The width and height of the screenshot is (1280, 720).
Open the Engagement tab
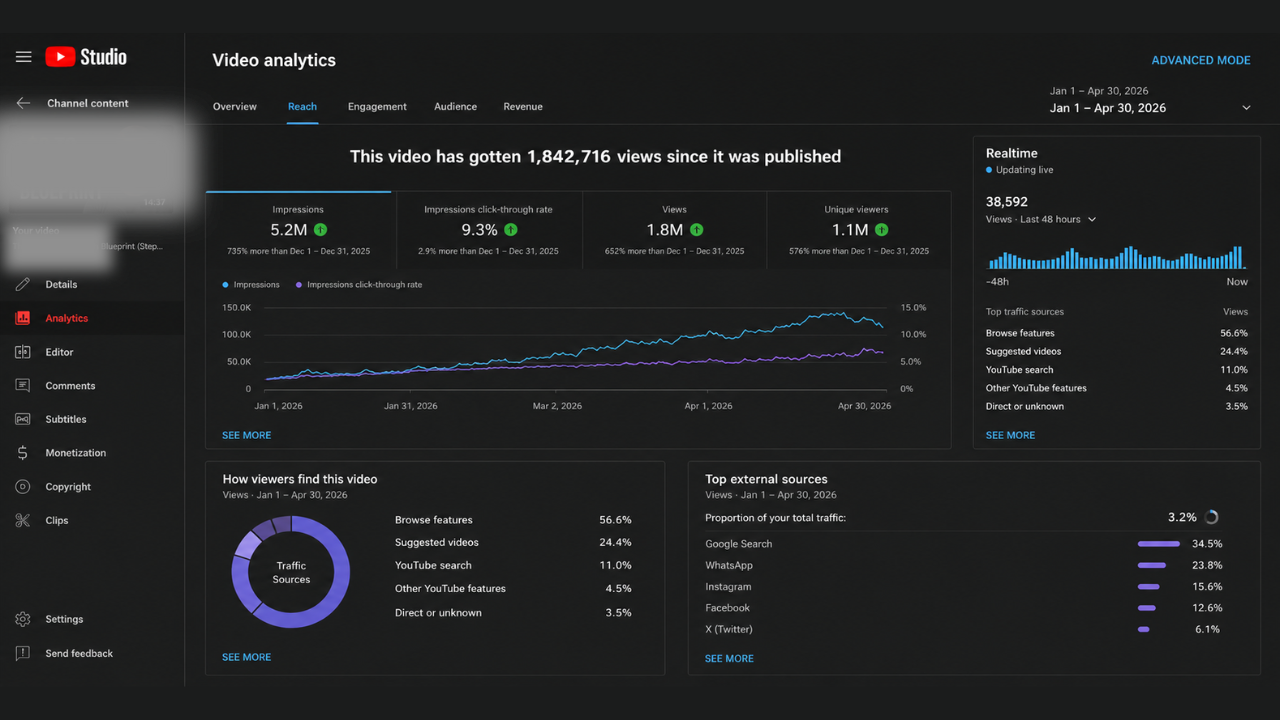pos(377,106)
